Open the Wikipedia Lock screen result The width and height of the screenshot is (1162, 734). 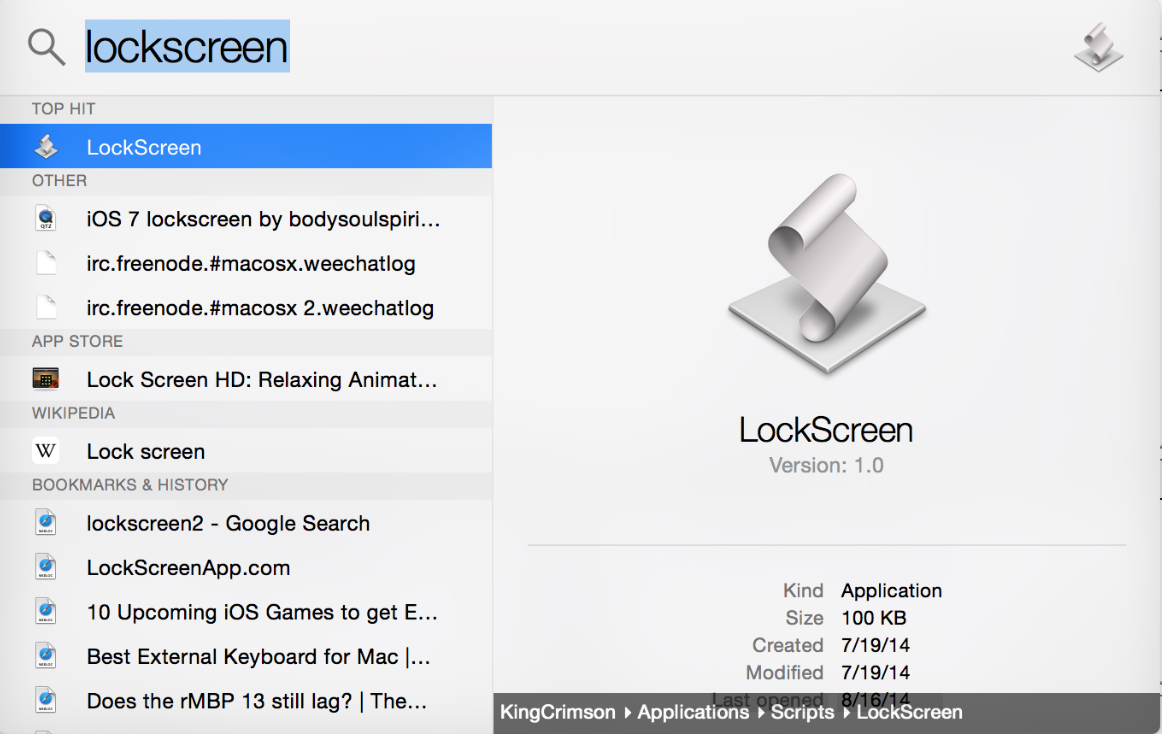(x=246, y=451)
